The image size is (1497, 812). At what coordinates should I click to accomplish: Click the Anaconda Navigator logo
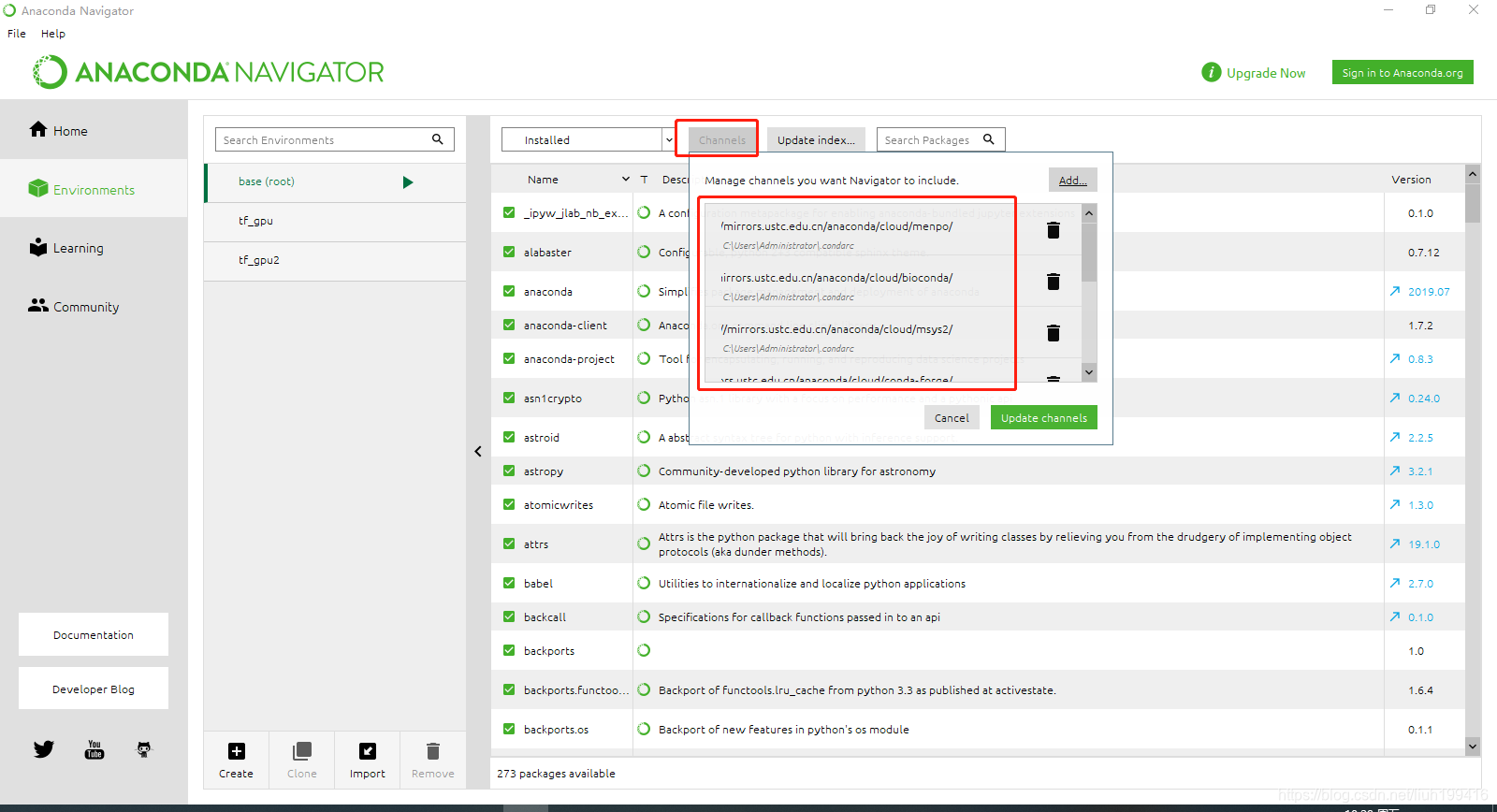coord(209,72)
